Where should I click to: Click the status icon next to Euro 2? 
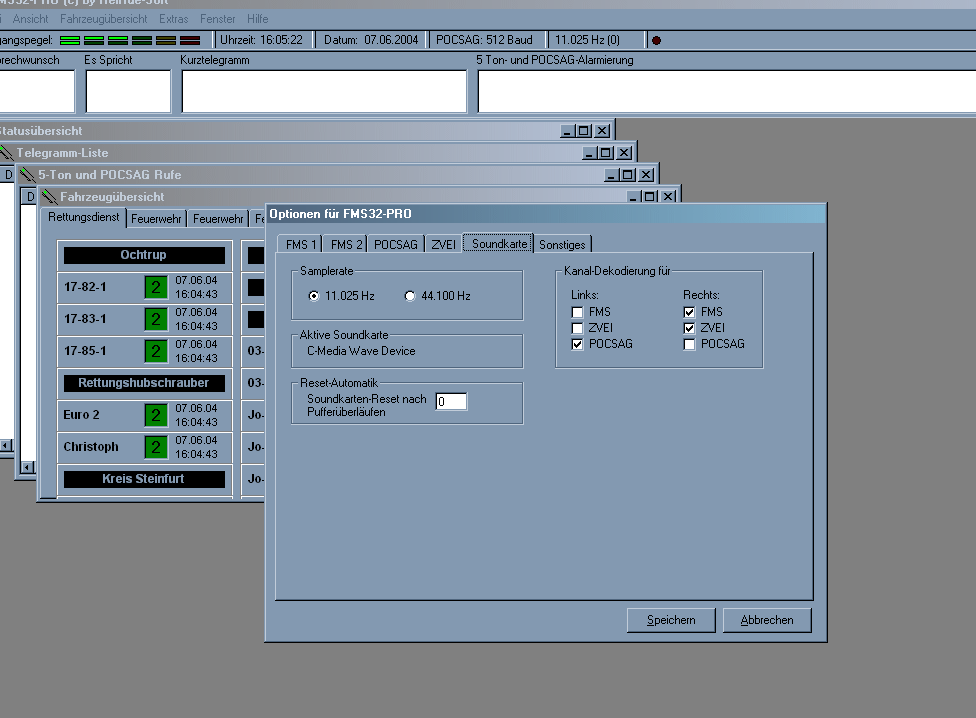(155, 415)
